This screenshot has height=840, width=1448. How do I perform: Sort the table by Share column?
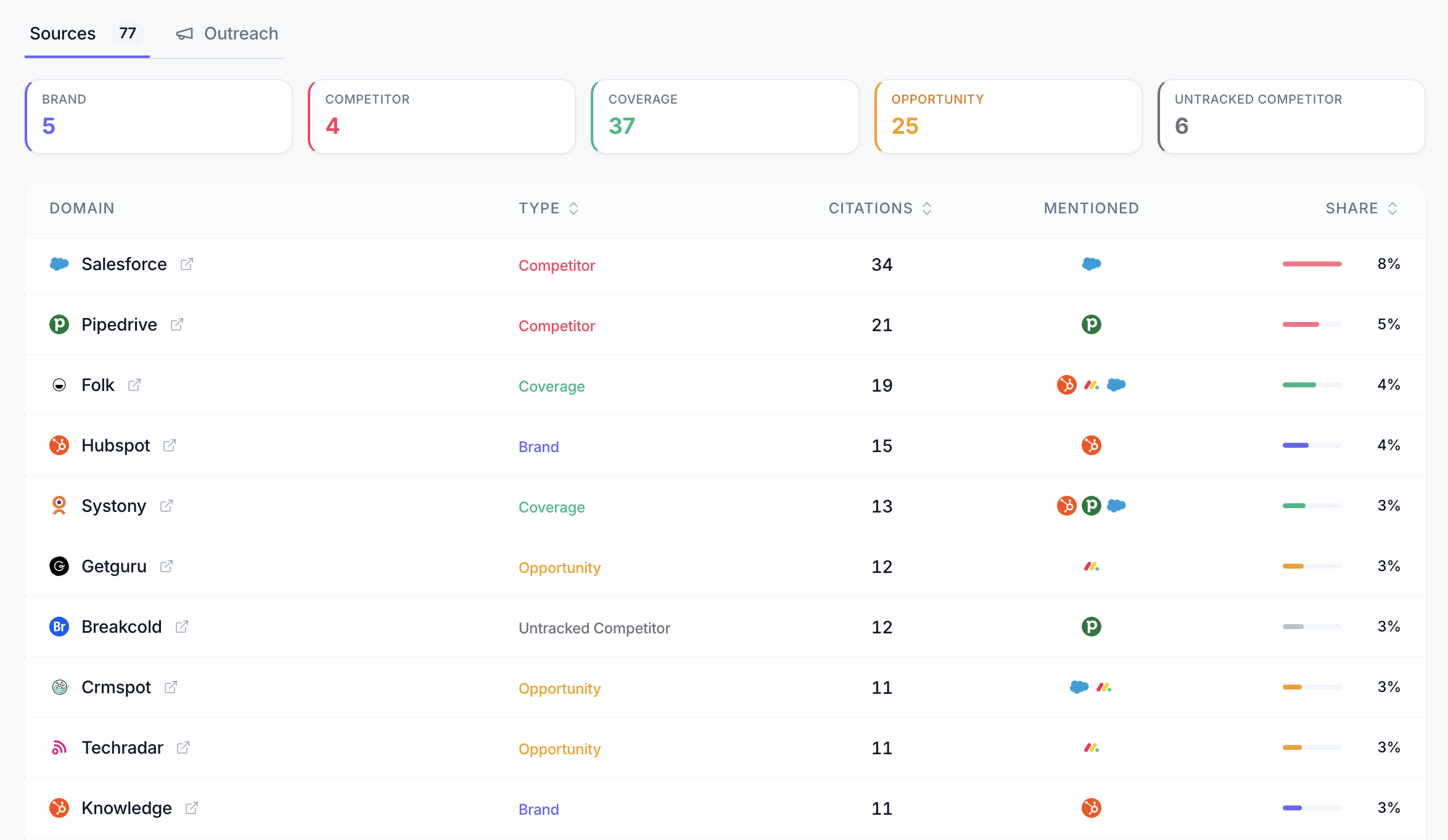click(1392, 208)
